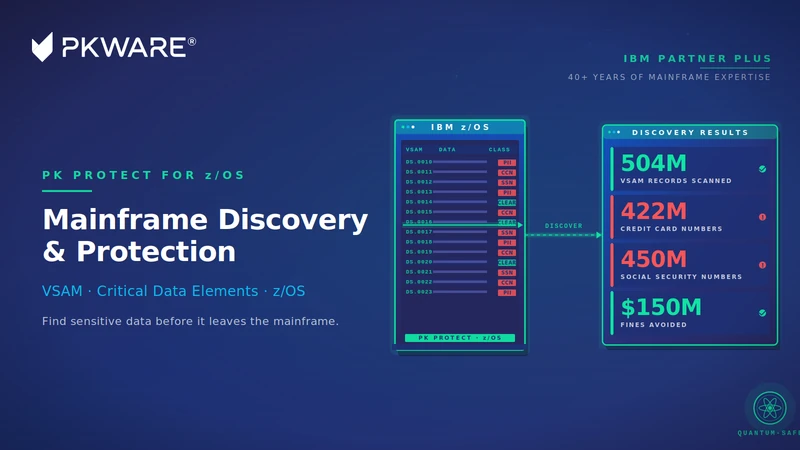
Task: Click the alert icon beside 450M SSNs
Action: click(762, 265)
